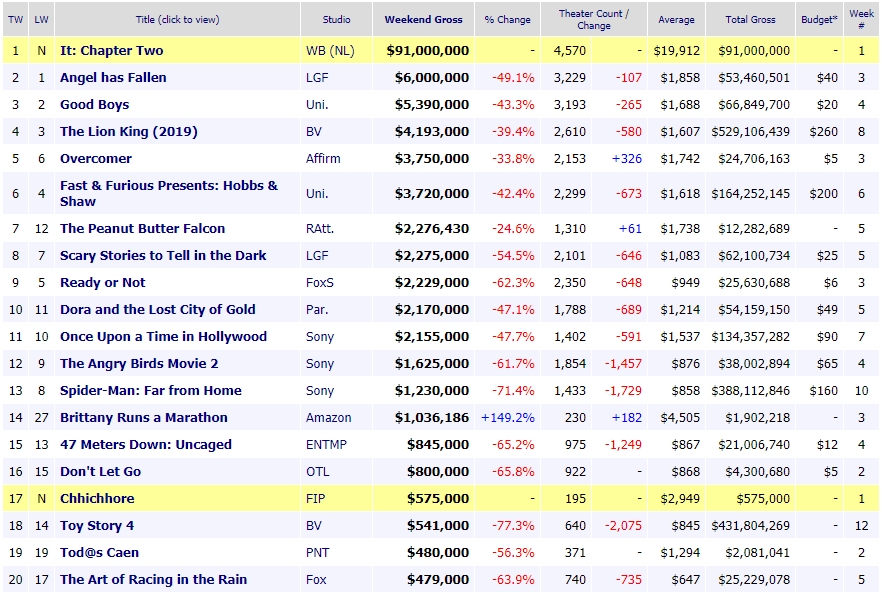Click the Ready or Not title link

[102, 282]
